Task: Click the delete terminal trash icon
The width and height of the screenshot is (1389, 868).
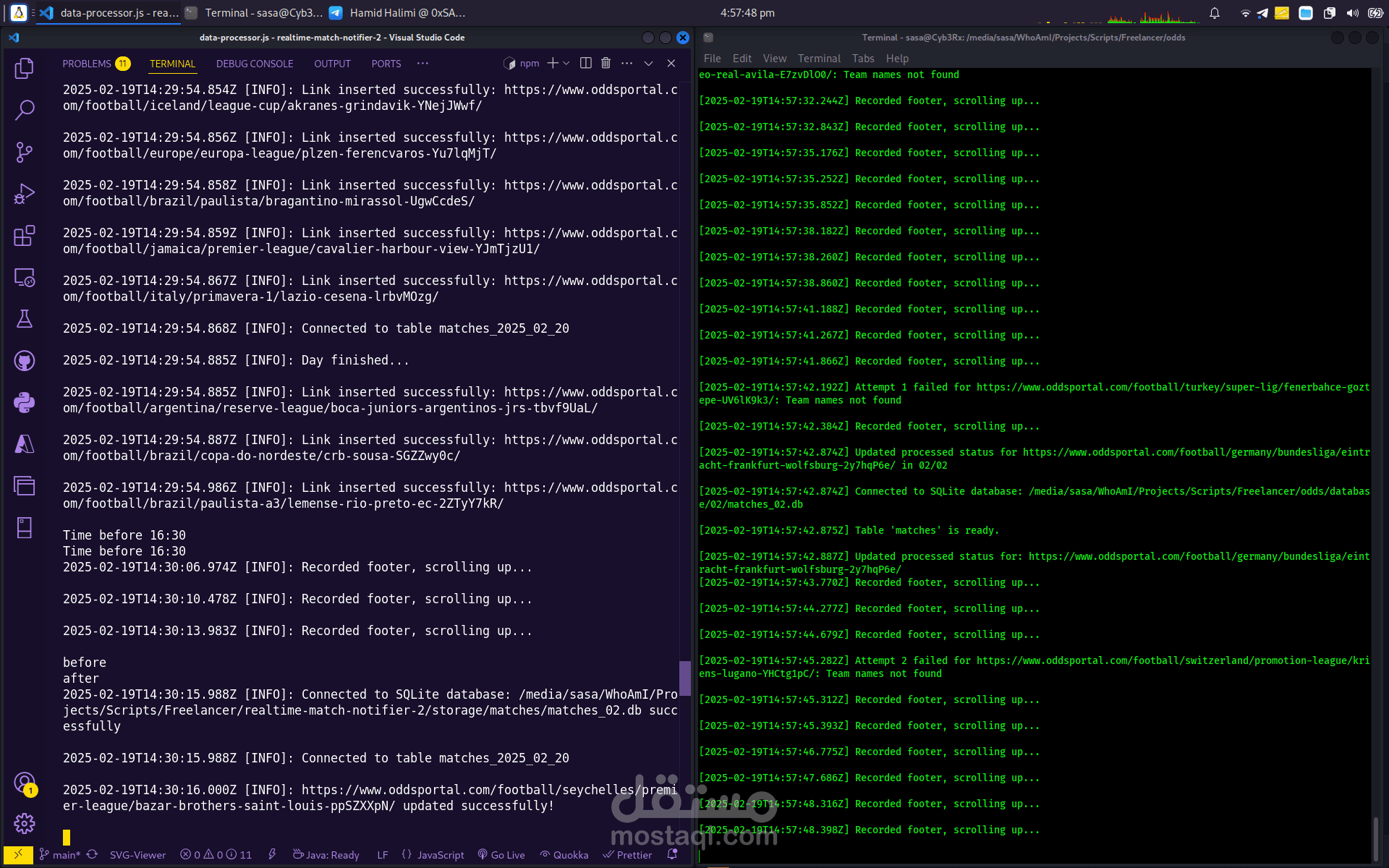Action: 606,64
